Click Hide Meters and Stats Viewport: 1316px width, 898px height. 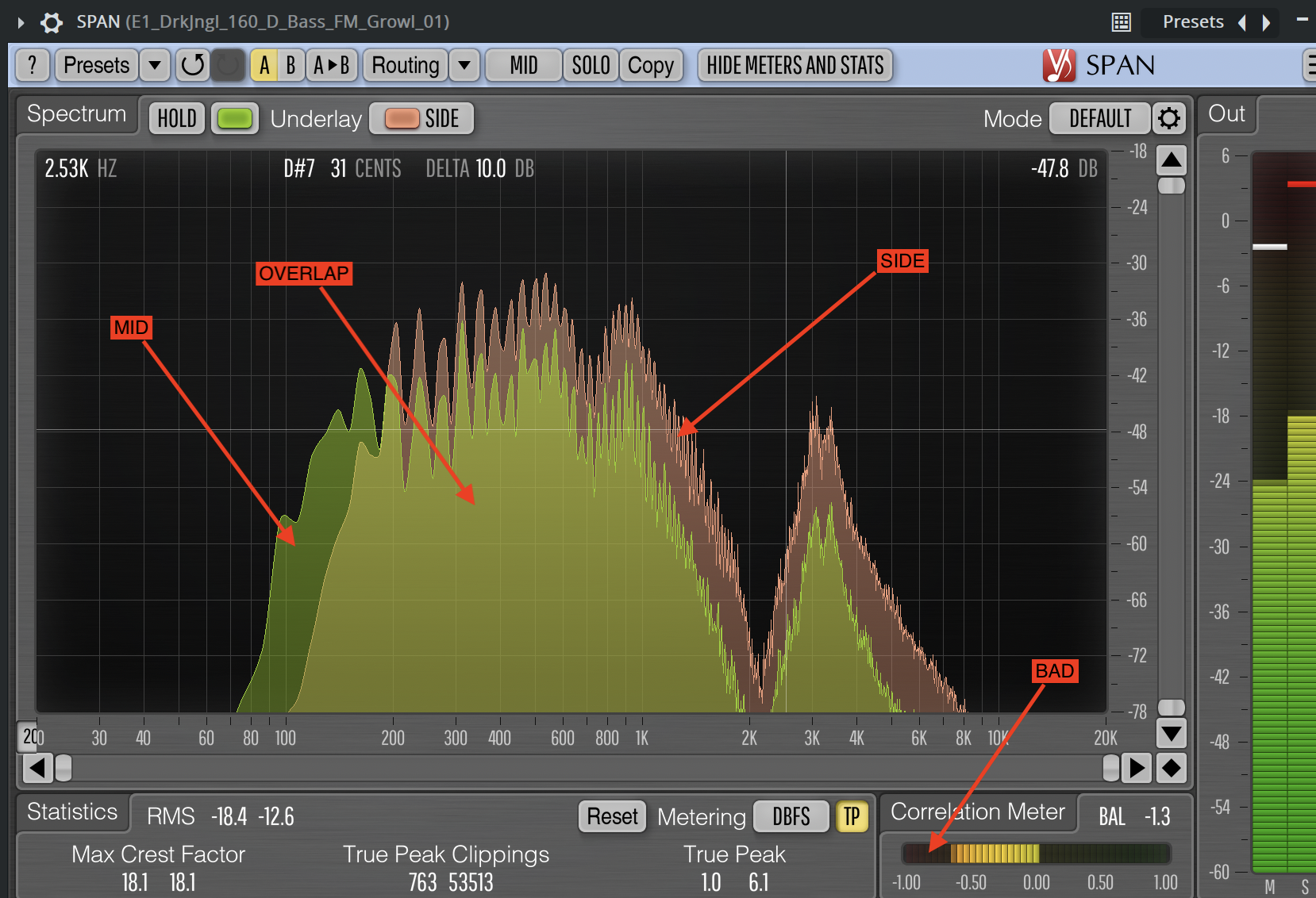(x=795, y=65)
